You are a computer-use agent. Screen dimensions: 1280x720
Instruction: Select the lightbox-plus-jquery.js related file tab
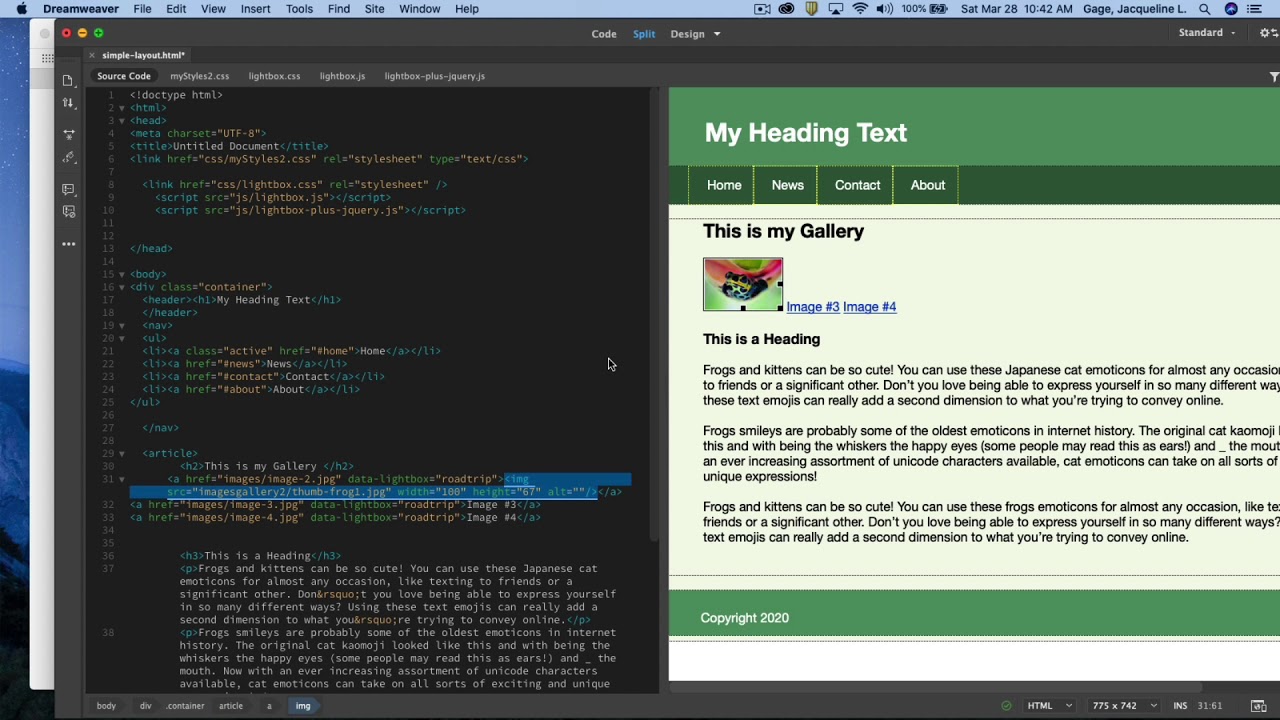tap(434, 76)
